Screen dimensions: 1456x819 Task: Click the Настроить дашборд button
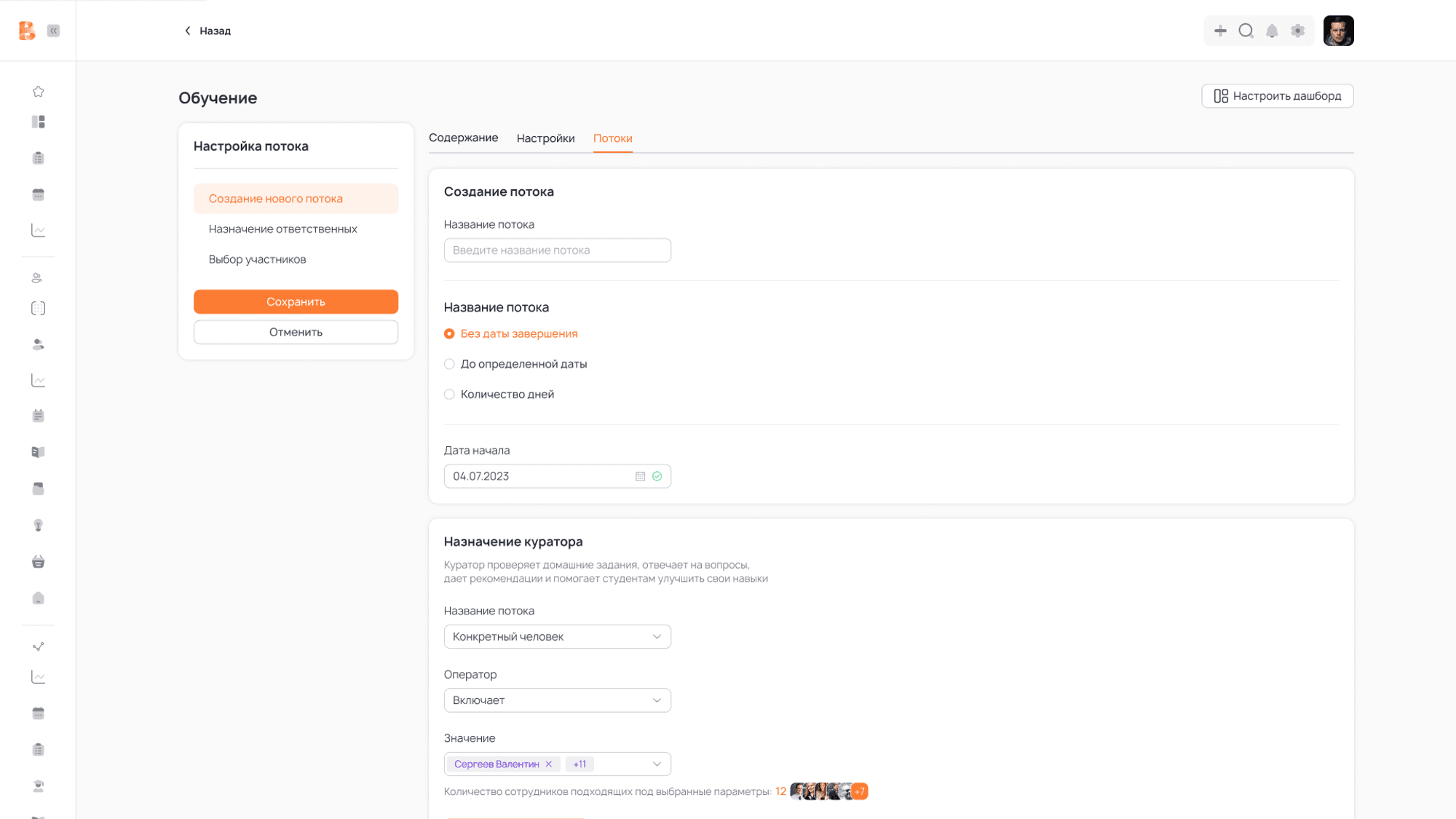coord(1277,96)
